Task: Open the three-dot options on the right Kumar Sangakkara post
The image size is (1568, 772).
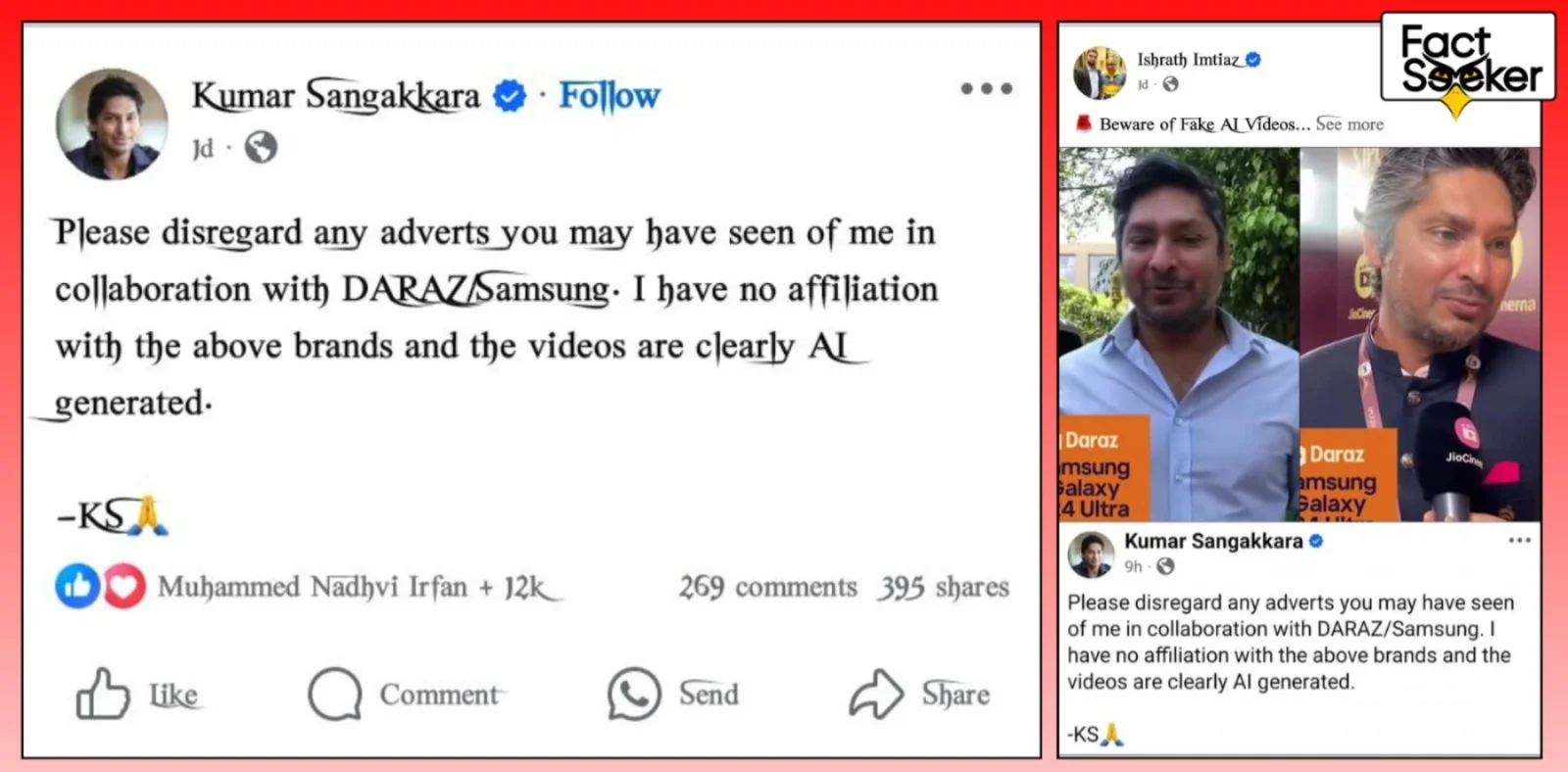Action: pos(1520,540)
